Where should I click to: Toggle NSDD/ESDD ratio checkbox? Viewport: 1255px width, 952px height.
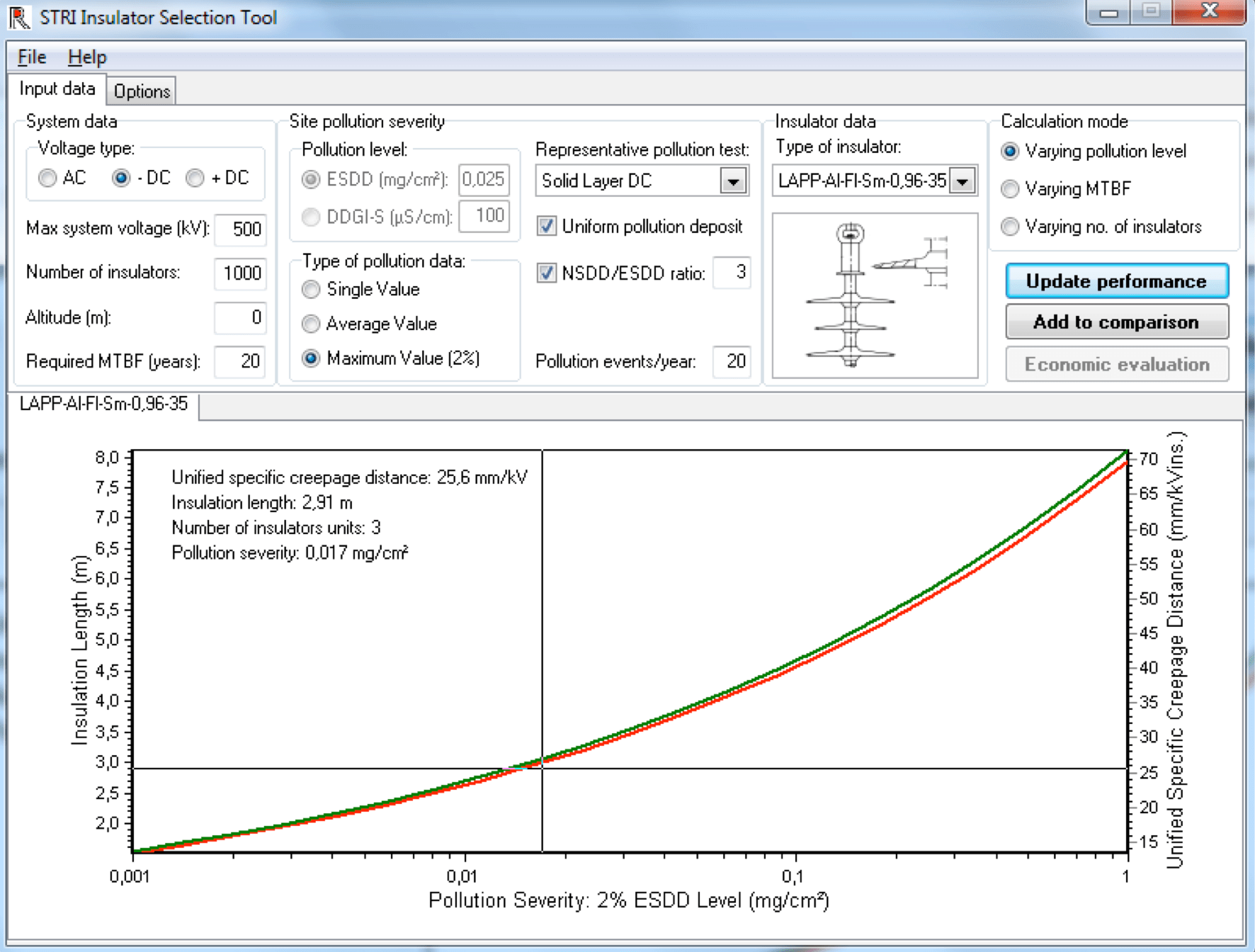(x=546, y=273)
